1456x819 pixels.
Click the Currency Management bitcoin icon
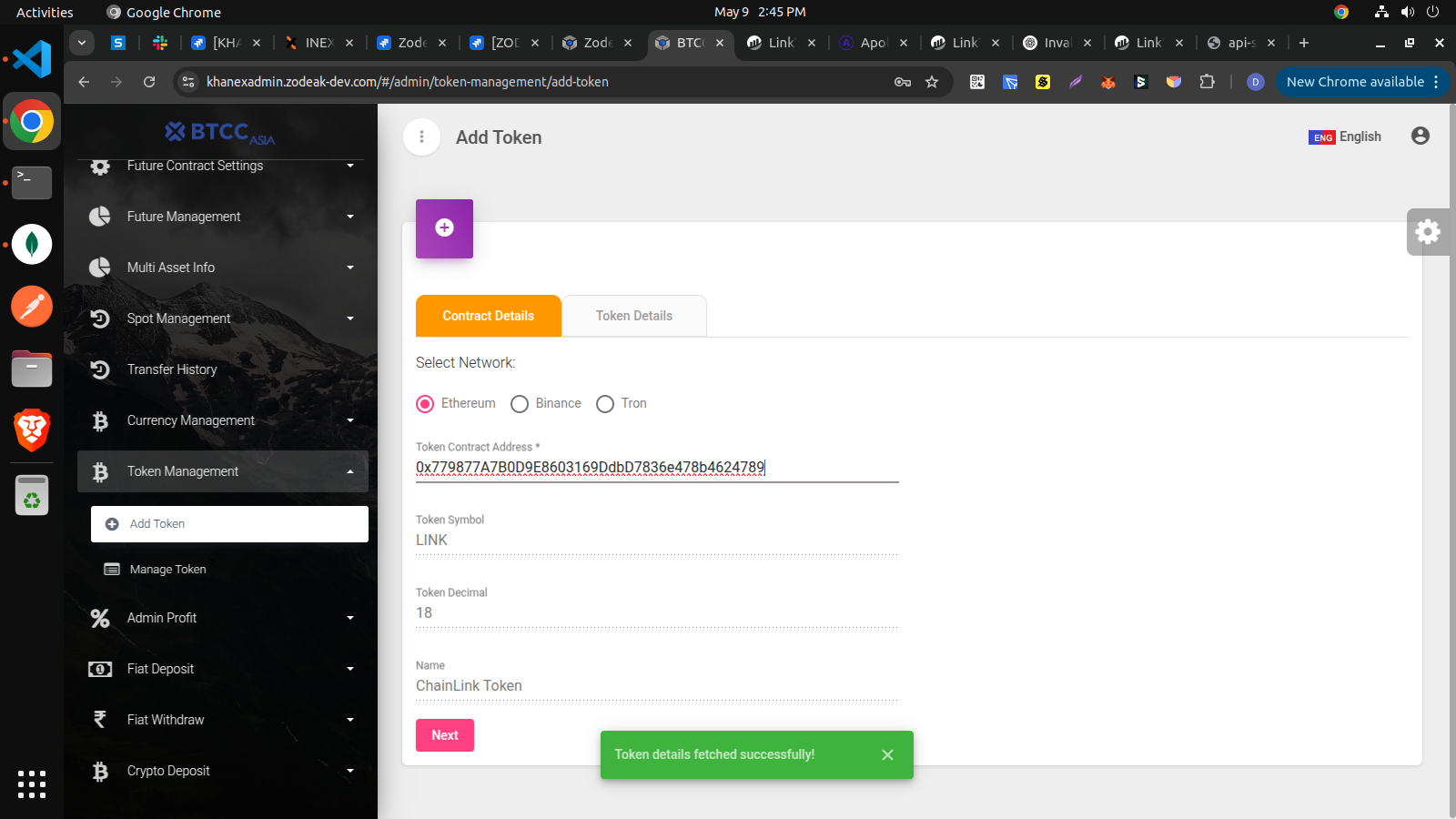click(100, 420)
